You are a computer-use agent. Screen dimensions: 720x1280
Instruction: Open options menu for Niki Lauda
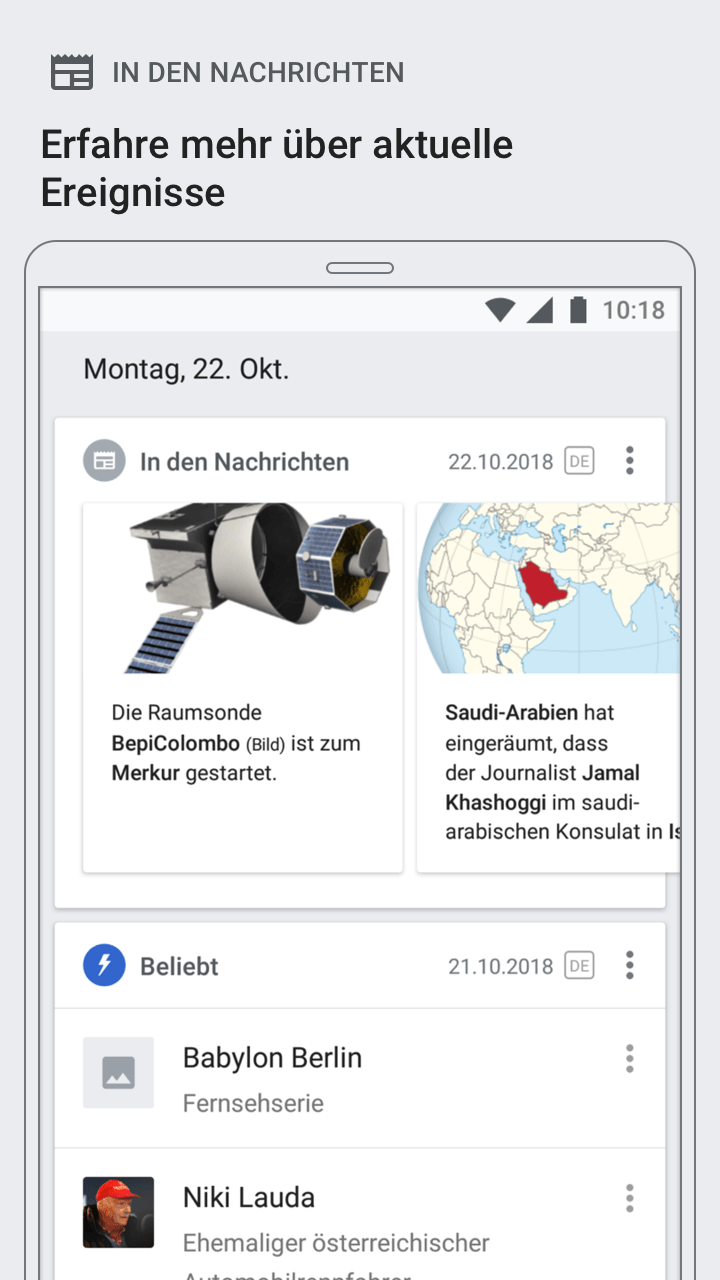point(629,1198)
